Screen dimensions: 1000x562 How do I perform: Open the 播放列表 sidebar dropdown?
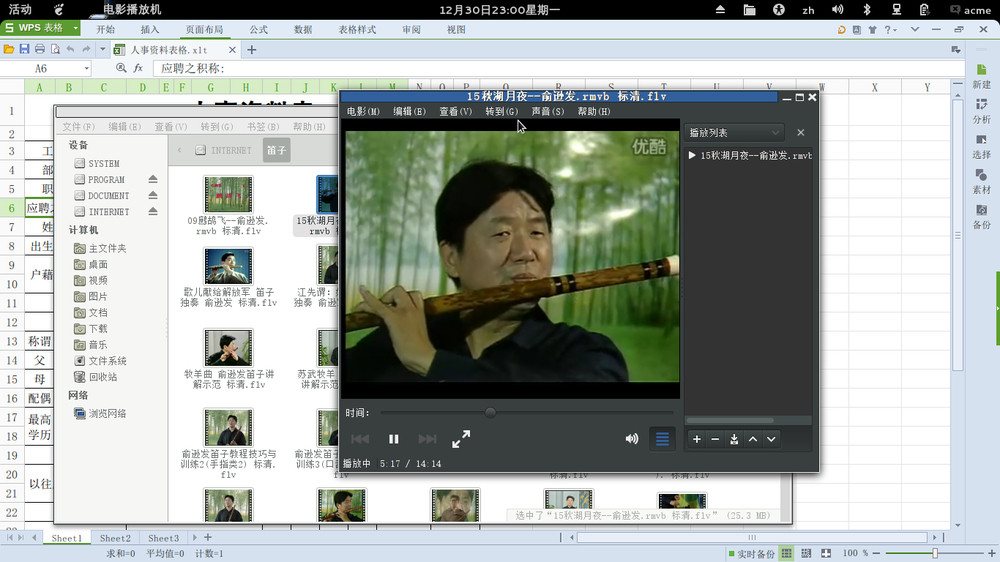(x=734, y=133)
